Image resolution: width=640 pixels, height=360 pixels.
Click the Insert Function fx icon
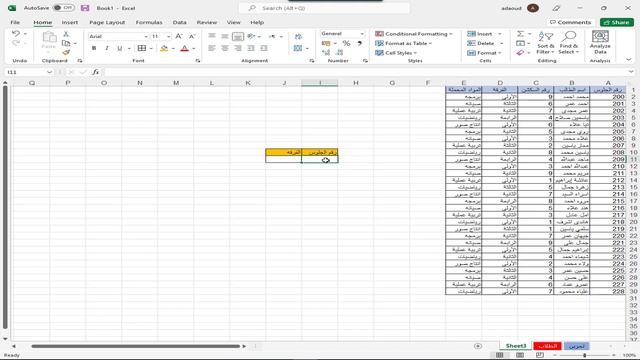96,72
